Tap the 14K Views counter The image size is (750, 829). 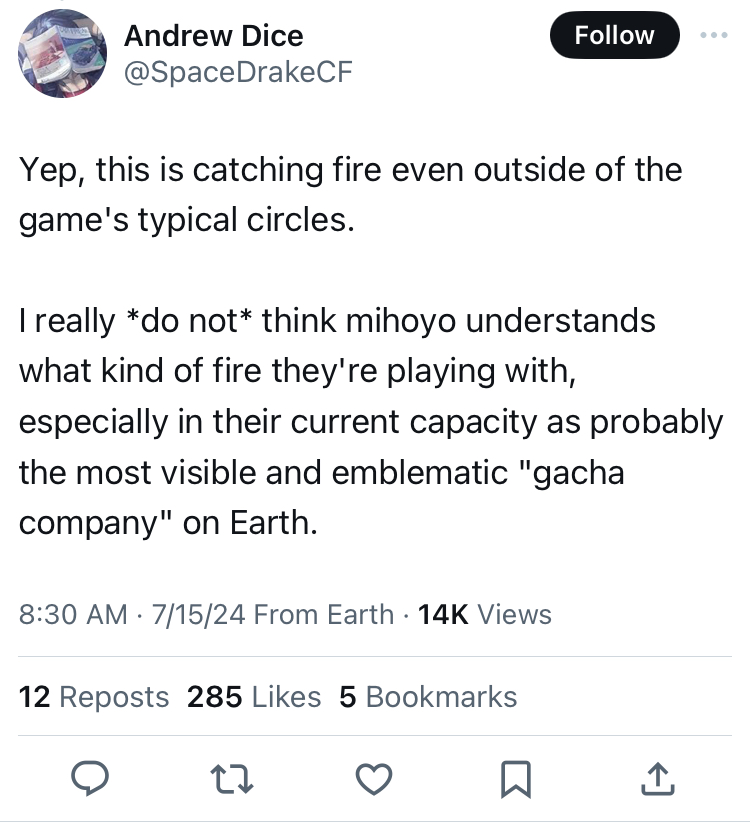coord(485,613)
